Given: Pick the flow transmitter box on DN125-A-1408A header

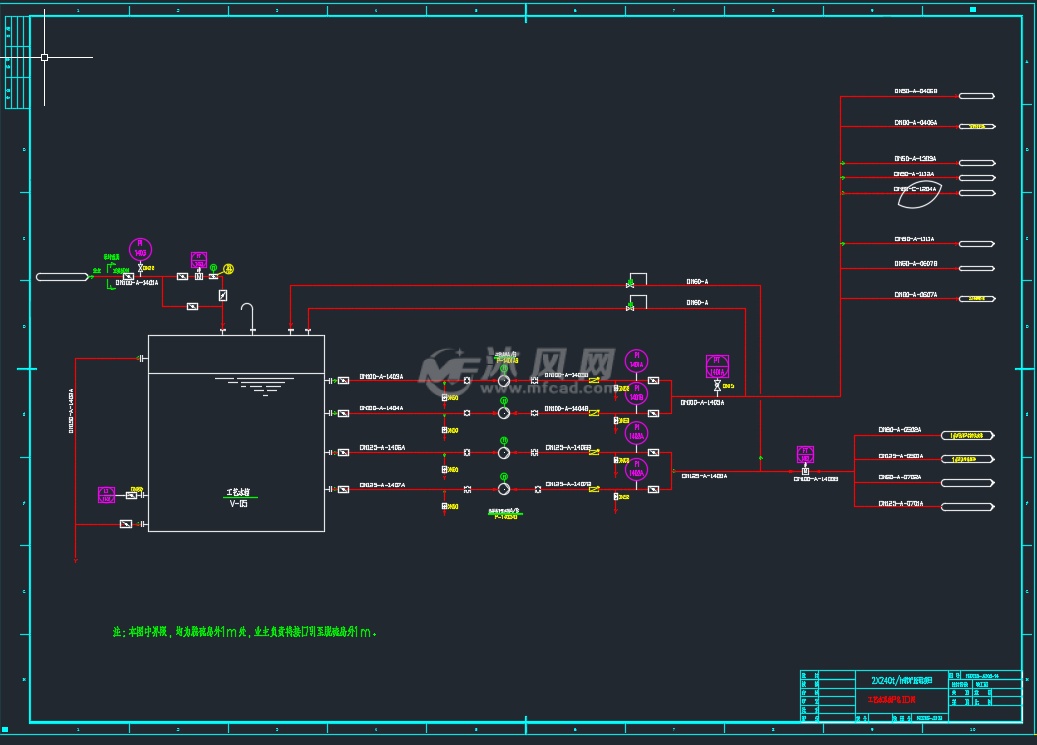Looking at the screenshot, I should click(805, 455).
